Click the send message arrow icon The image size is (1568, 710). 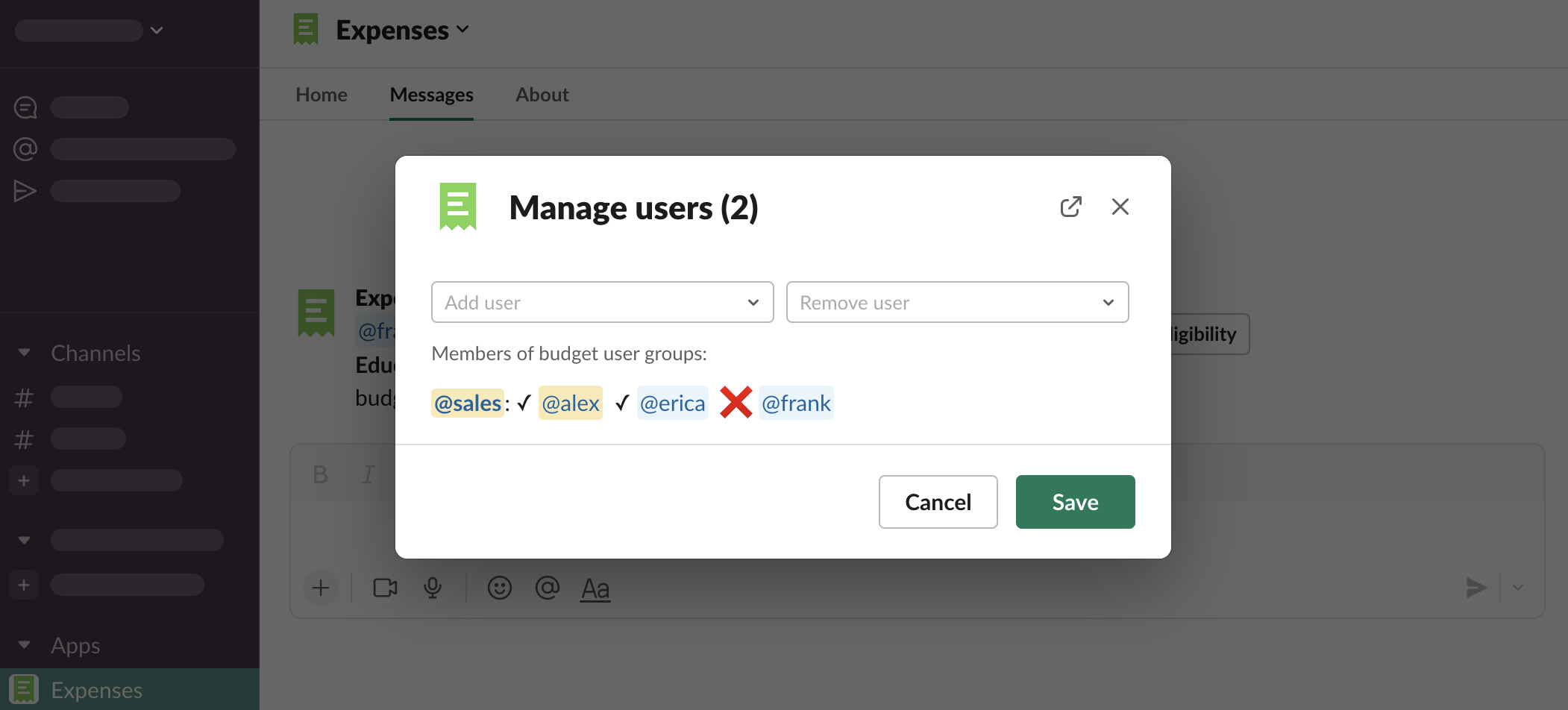(1476, 588)
